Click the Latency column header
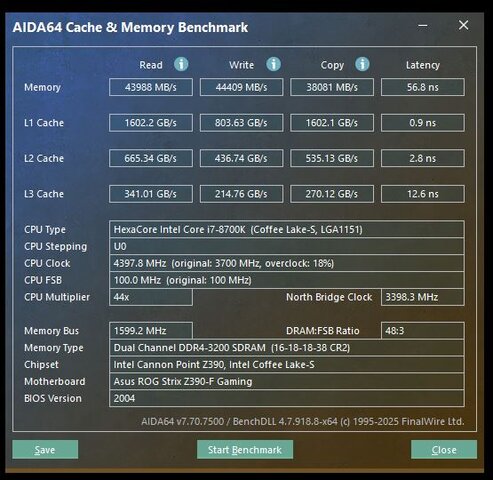Screen dimensions: 493x480 tap(423, 65)
